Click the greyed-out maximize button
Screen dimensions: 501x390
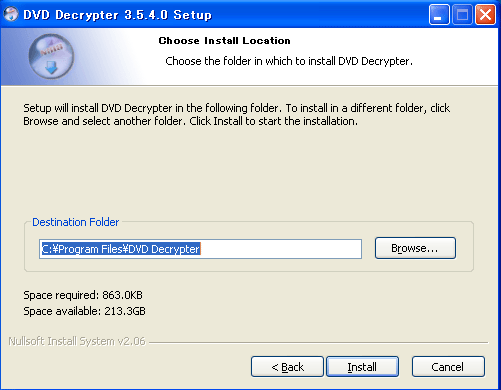[x=462, y=15]
